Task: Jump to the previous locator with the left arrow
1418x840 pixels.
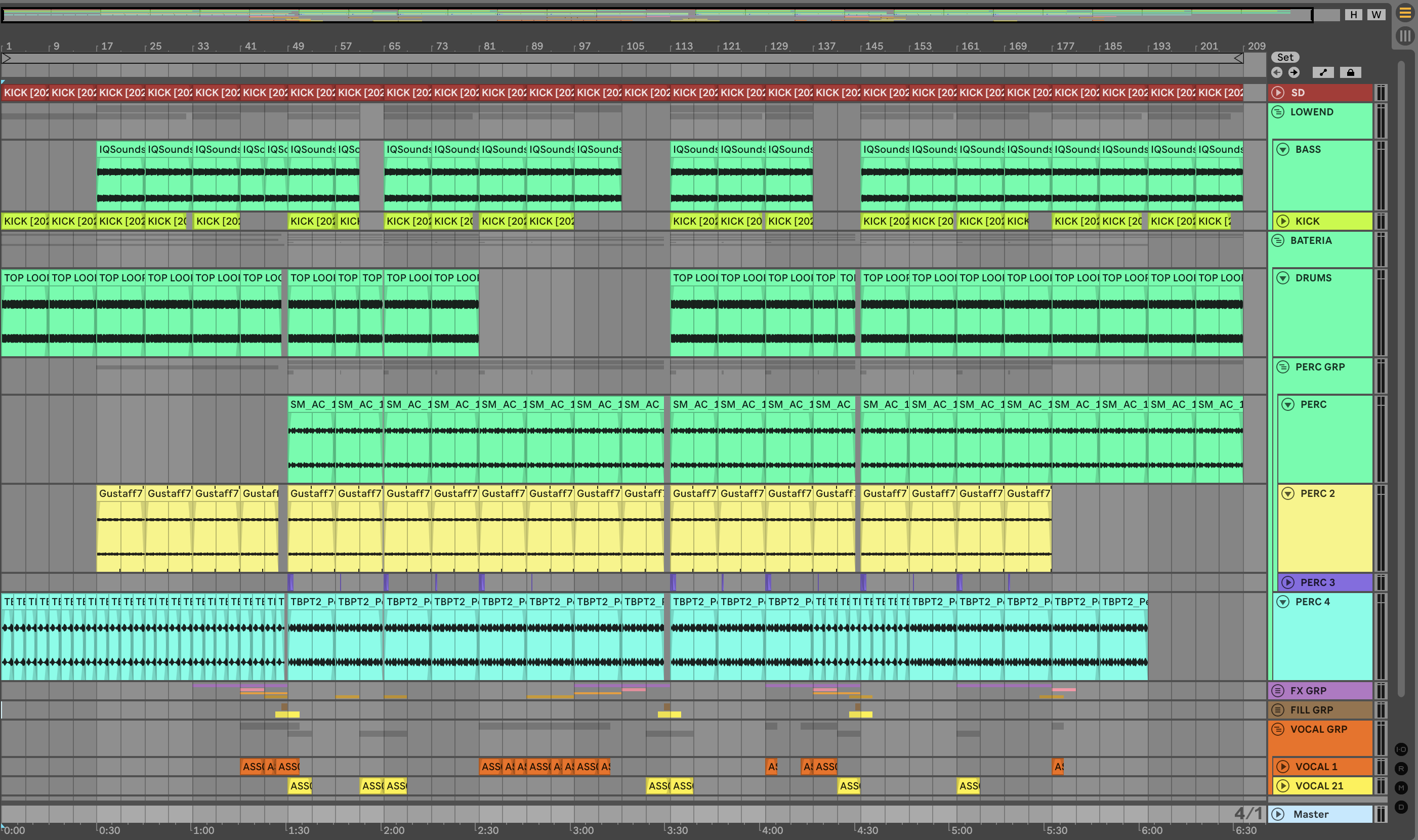Action: coord(1276,72)
